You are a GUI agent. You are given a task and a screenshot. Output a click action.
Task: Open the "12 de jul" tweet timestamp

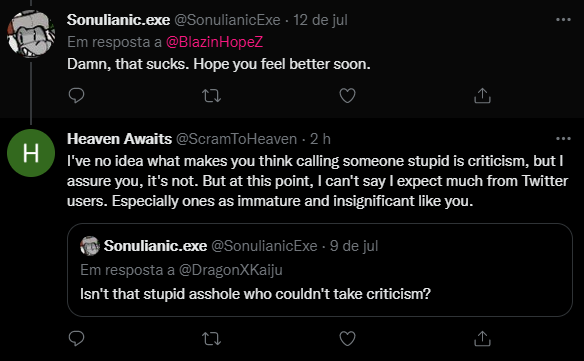[x=320, y=20]
